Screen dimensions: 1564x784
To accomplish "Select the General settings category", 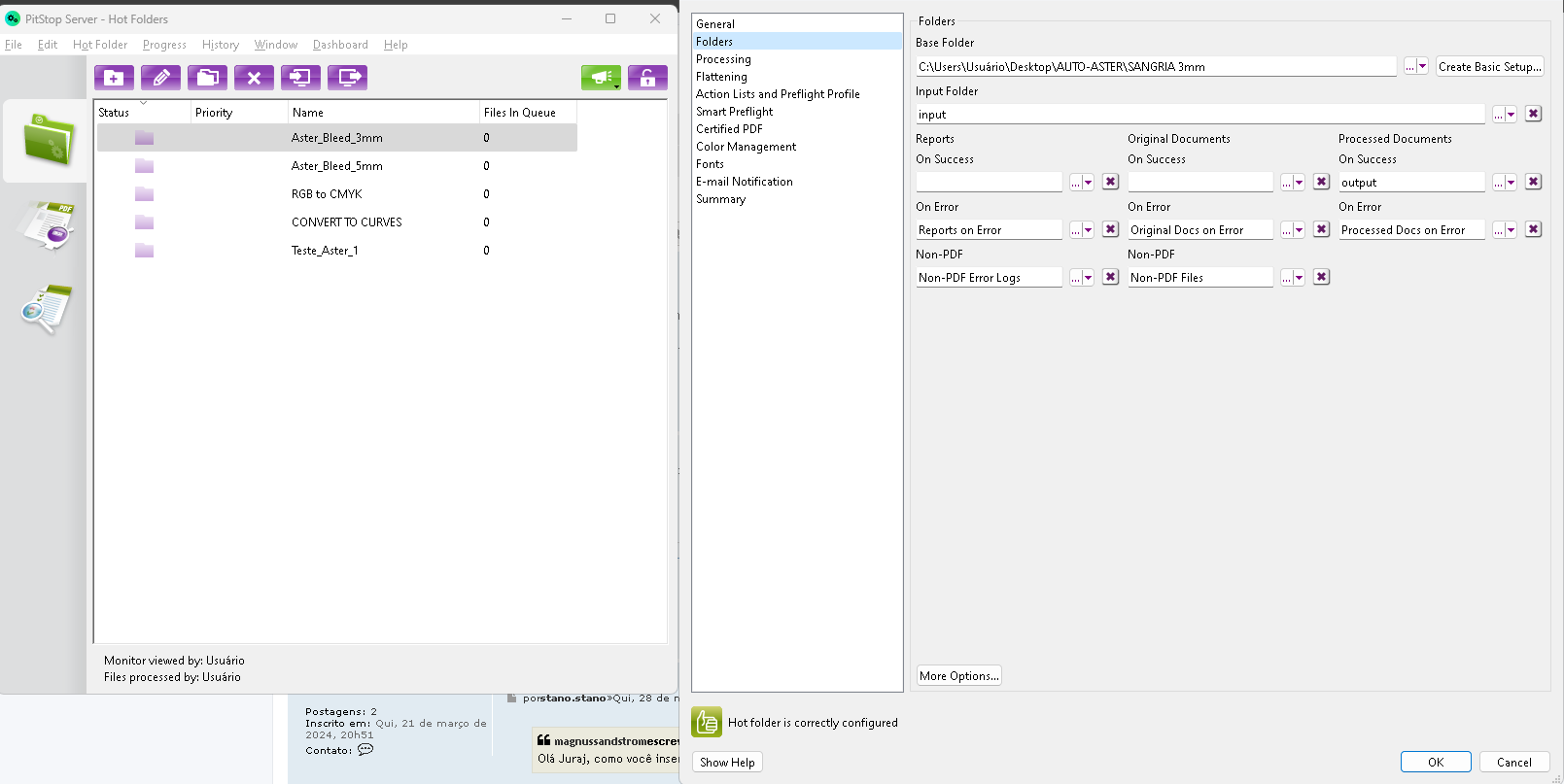I will [797, 24].
